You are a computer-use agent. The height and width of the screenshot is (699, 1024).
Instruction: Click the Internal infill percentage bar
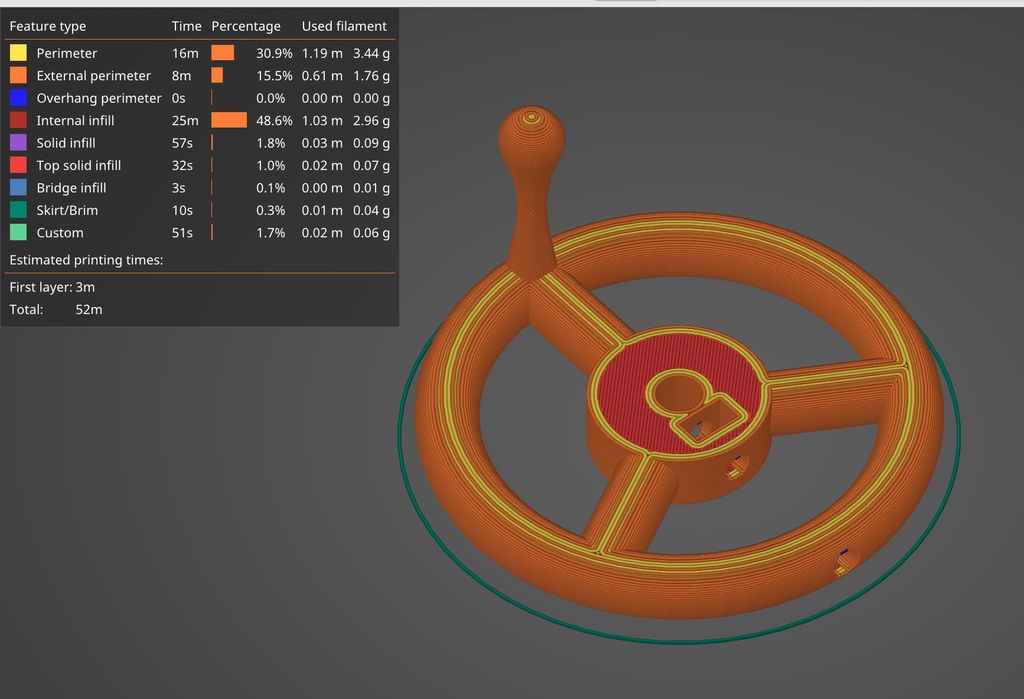coord(227,120)
